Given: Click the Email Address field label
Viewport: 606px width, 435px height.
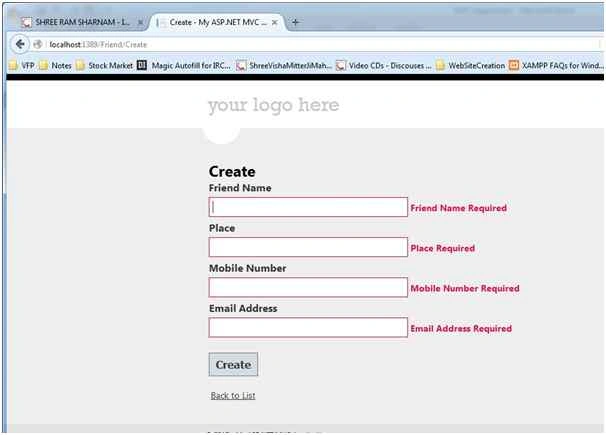Looking at the screenshot, I should pyautogui.click(x=243, y=309).
